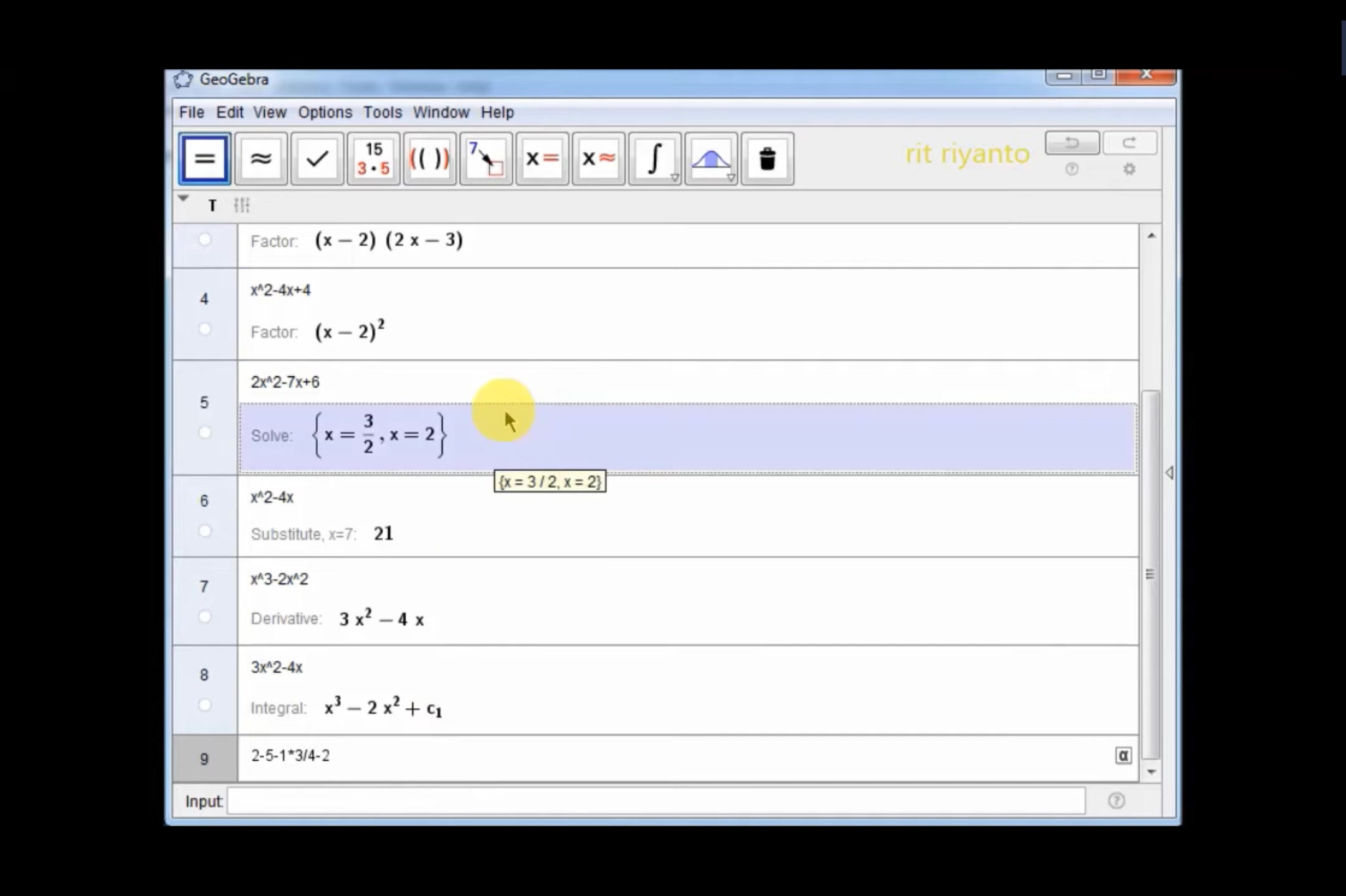Select the Evaluate (=) tool
Image resolution: width=1346 pixels, height=896 pixels.
[x=204, y=159]
